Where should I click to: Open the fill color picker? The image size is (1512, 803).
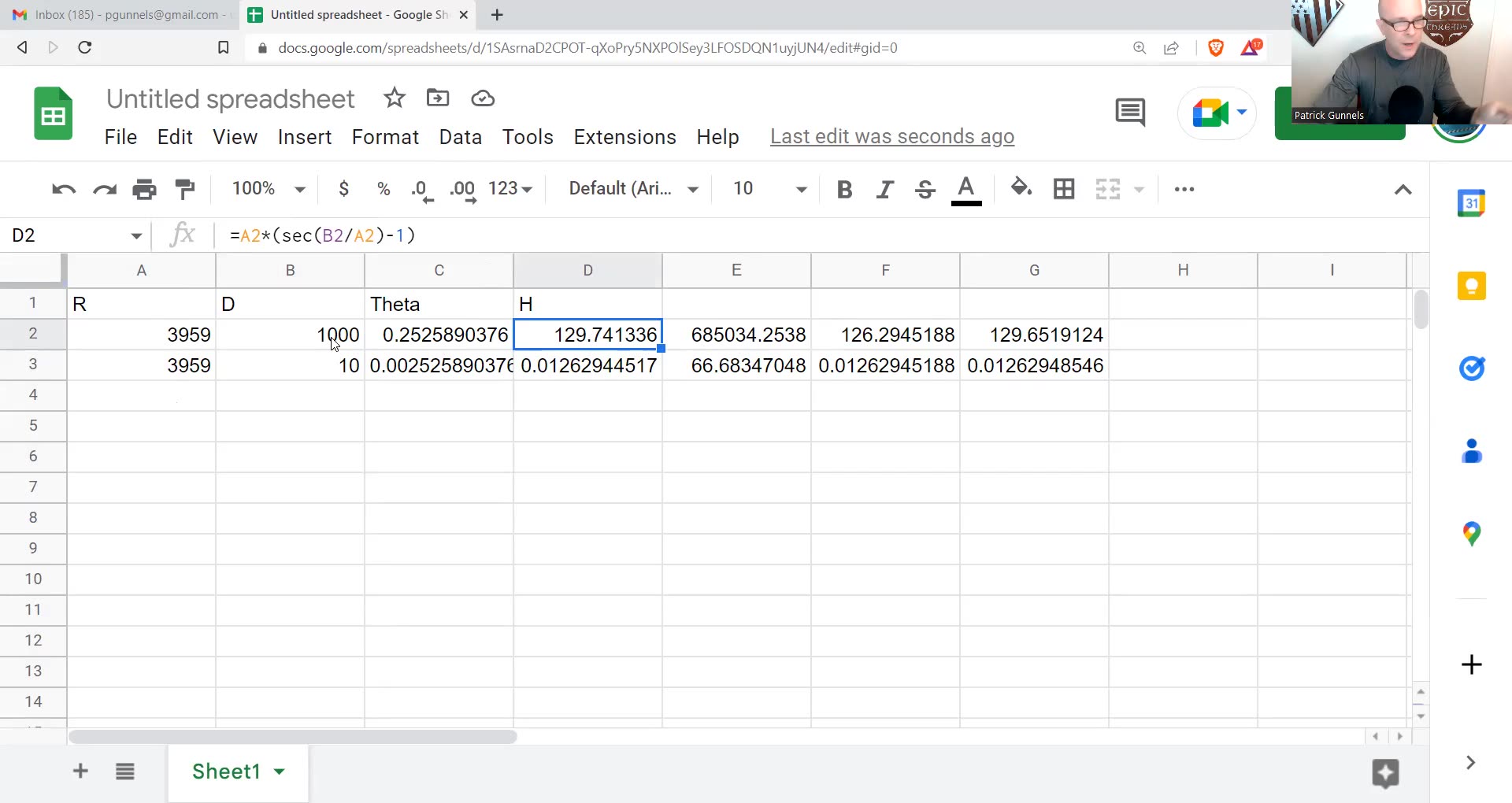pyautogui.click(x=1021, y=189)
